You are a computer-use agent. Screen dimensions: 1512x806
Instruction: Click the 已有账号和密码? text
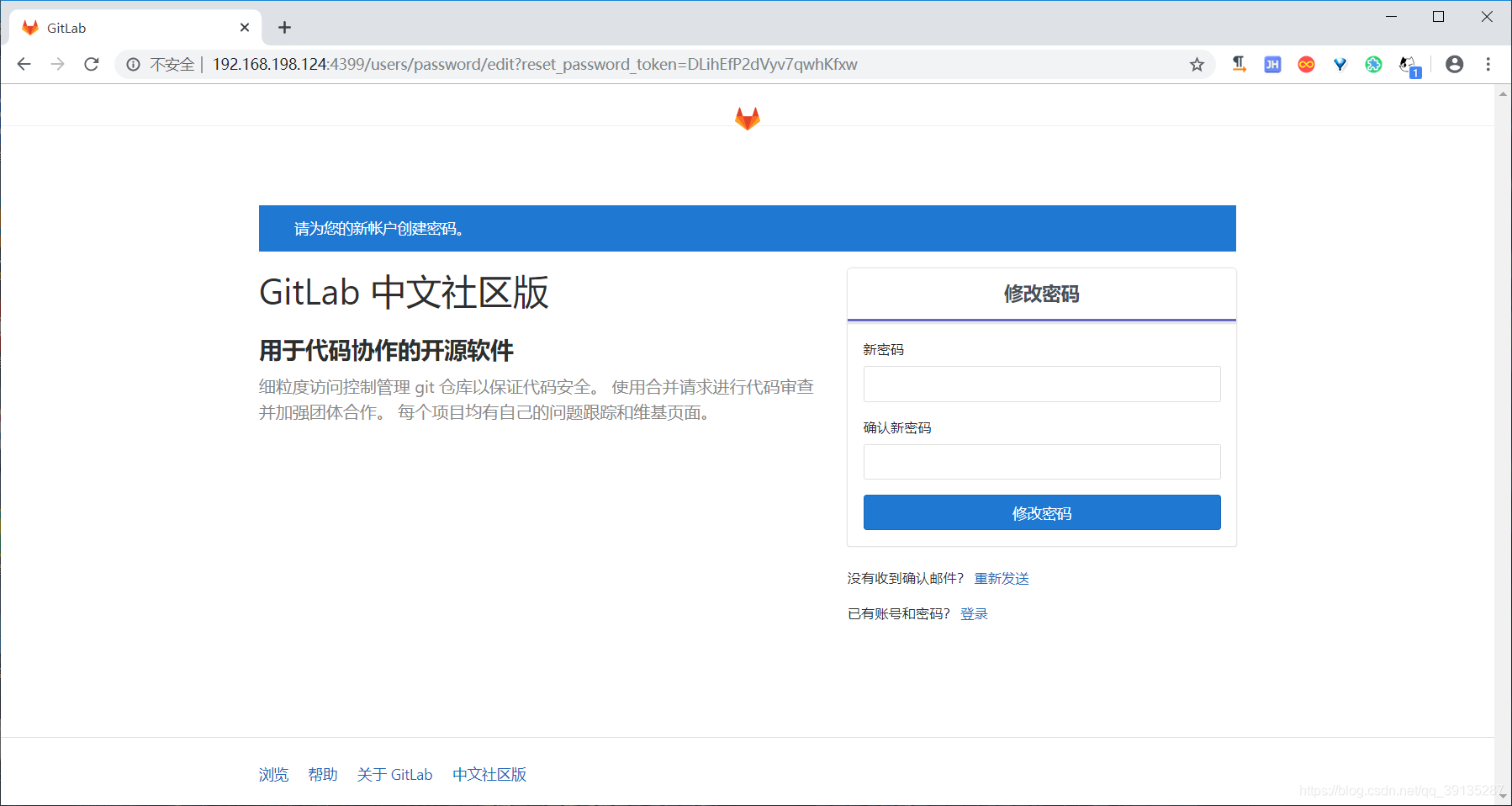click(x=899, y=613)
